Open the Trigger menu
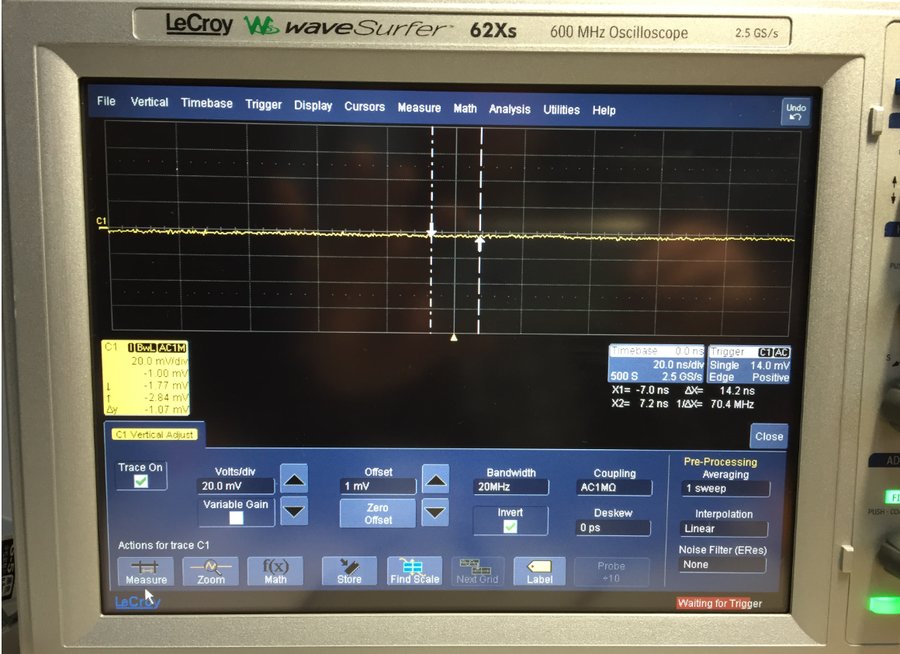Viewport: 900px width, 654px height. 263,105
